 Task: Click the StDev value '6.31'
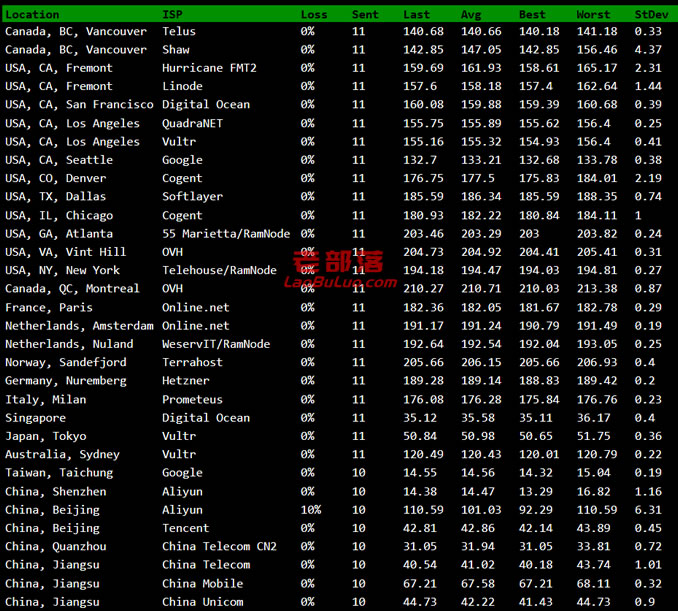coord(648,510)
